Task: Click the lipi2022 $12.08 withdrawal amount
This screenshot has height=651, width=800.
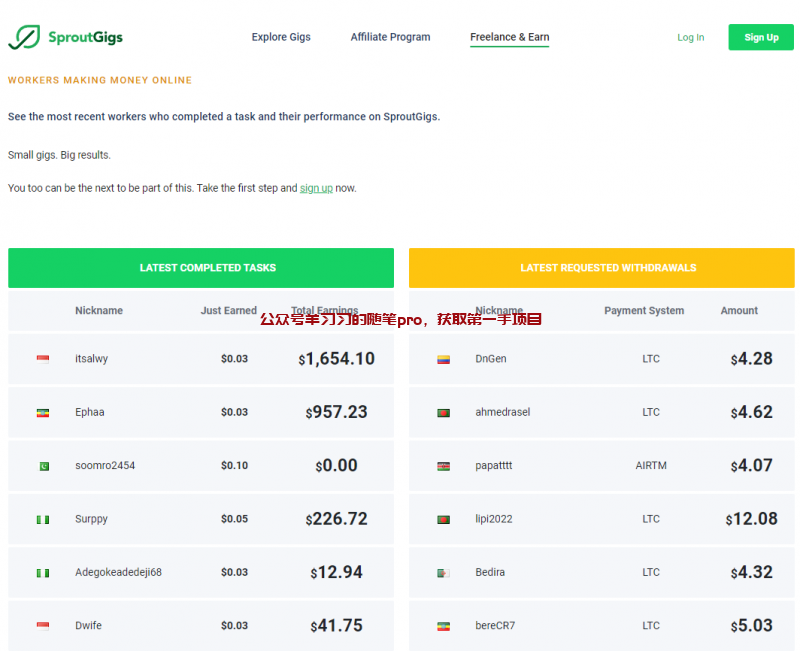Action: (751, 519)
